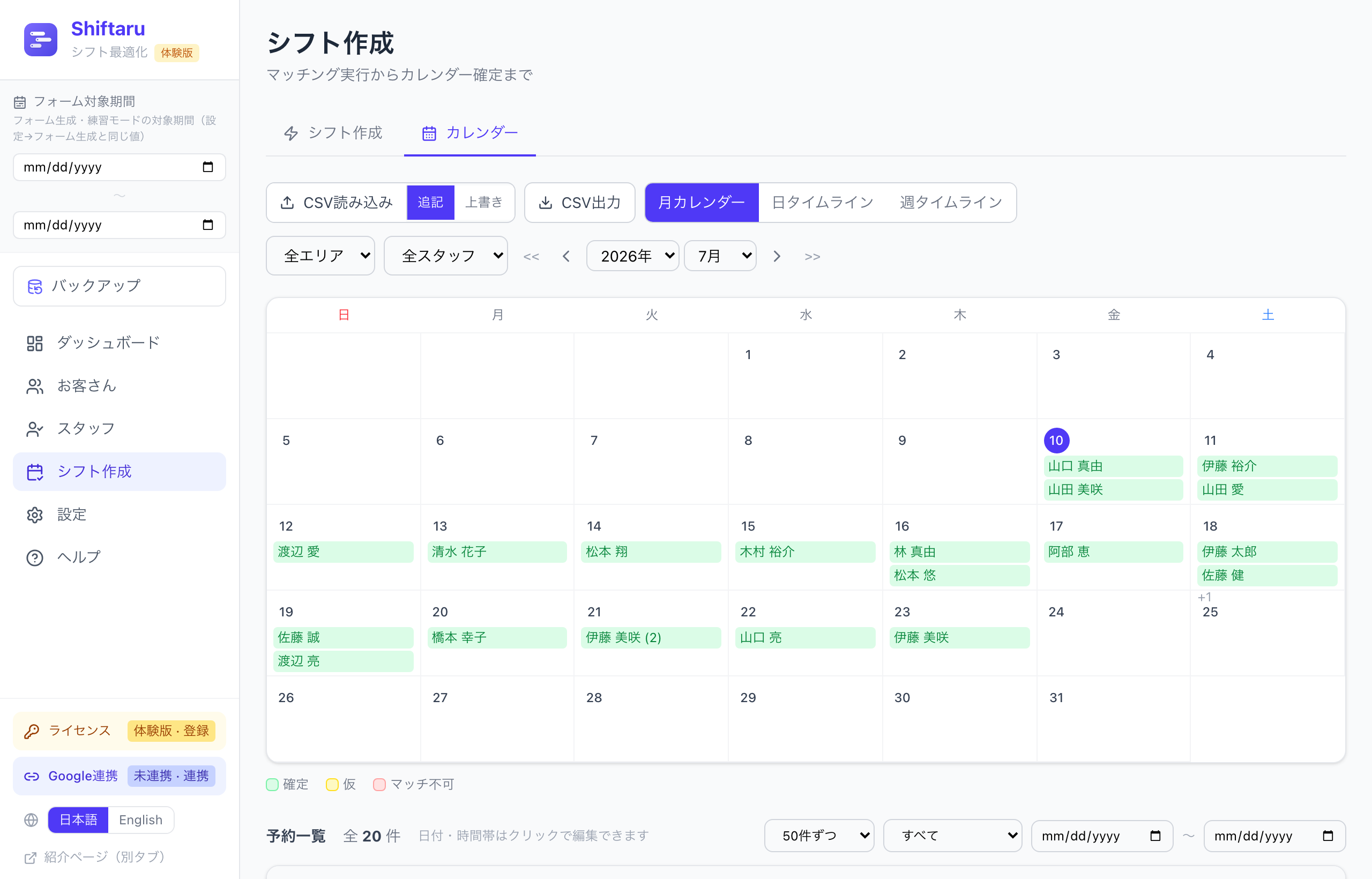Open start date picker calendar icon in sidebar

[208, 167]
